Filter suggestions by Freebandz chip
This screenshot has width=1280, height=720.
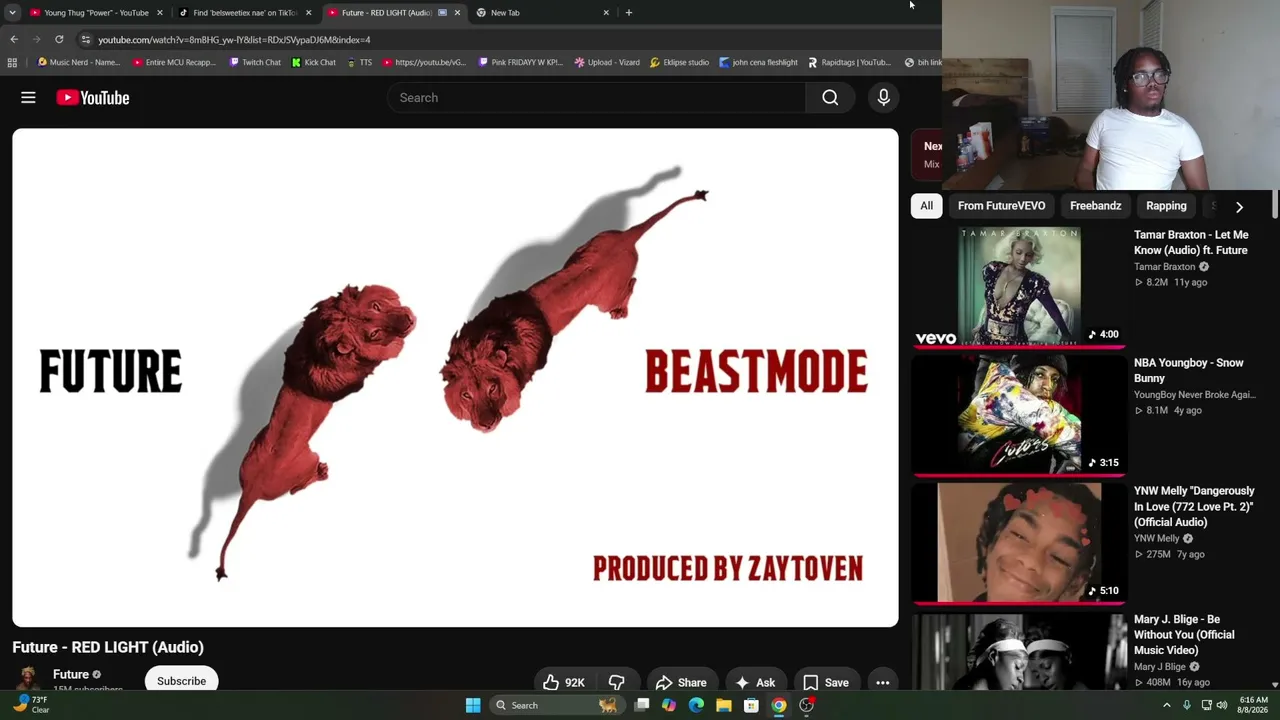point(1095,206)
